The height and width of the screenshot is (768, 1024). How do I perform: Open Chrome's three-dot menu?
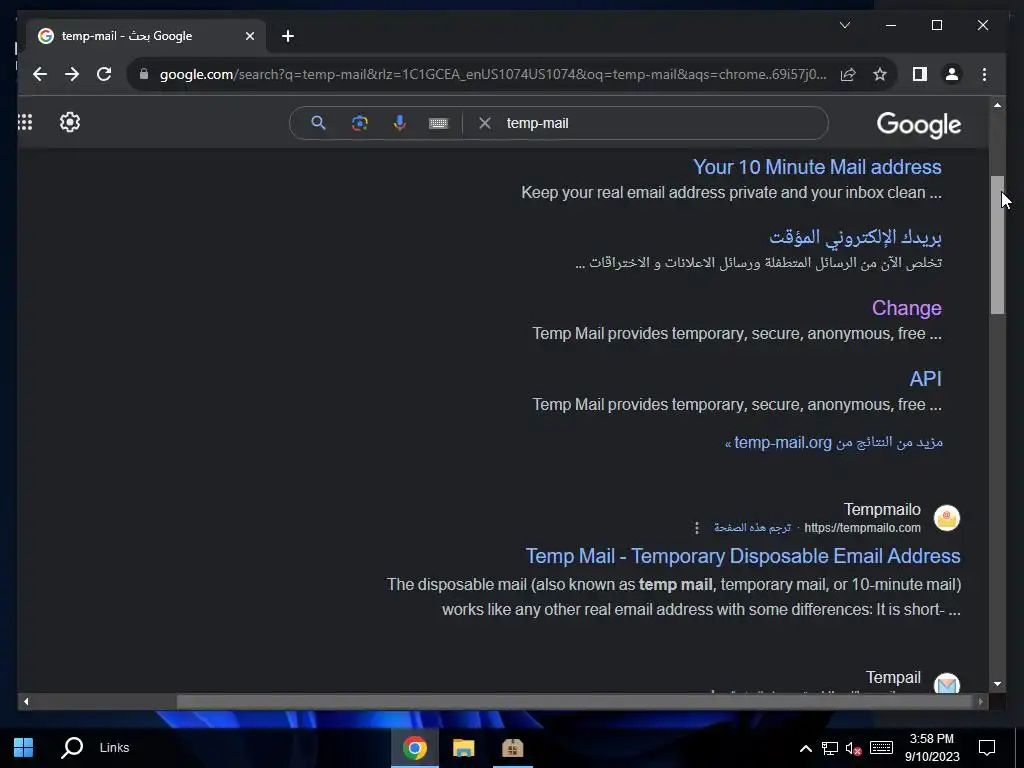point(984,74)
